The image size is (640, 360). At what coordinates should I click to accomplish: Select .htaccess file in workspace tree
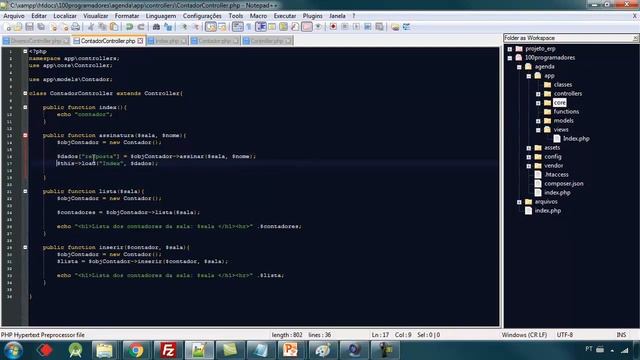(556, 174)
